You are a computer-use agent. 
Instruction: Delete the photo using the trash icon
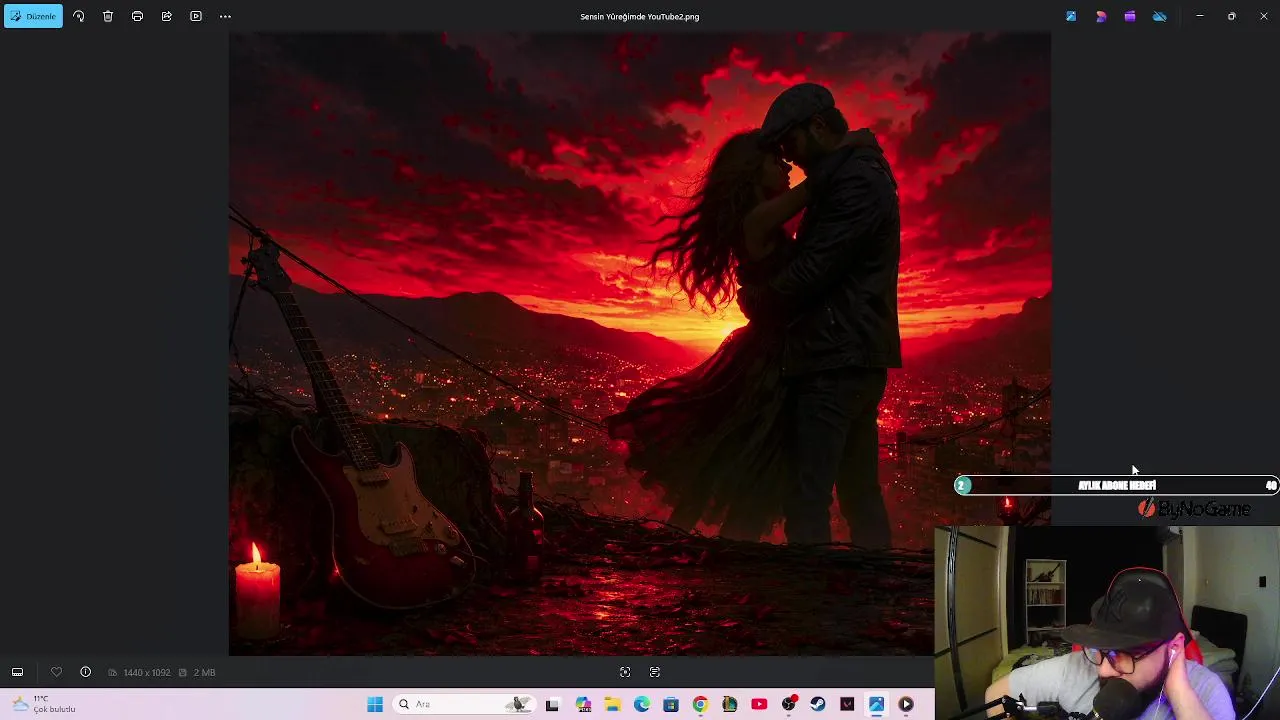tap(108, 16)
